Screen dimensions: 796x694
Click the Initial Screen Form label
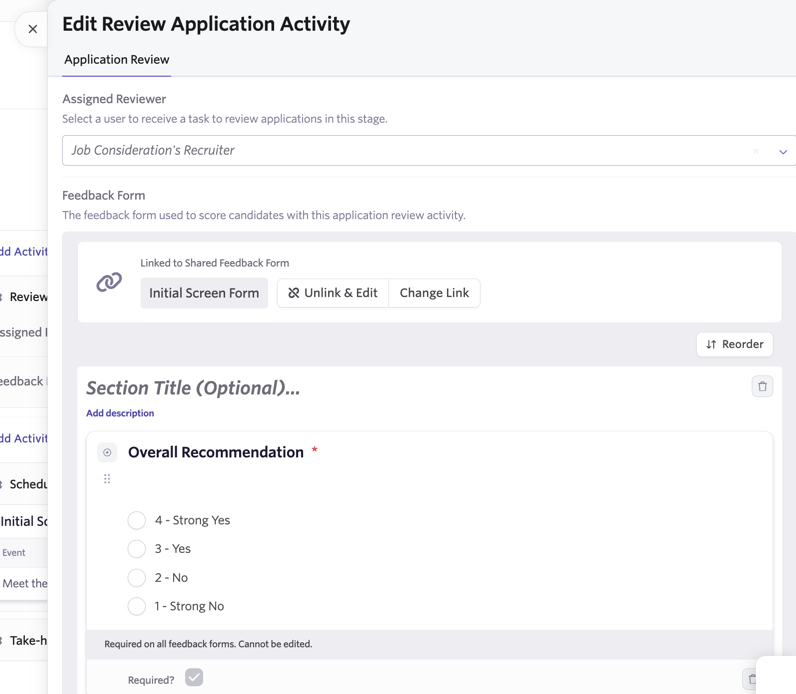point(204,293)
